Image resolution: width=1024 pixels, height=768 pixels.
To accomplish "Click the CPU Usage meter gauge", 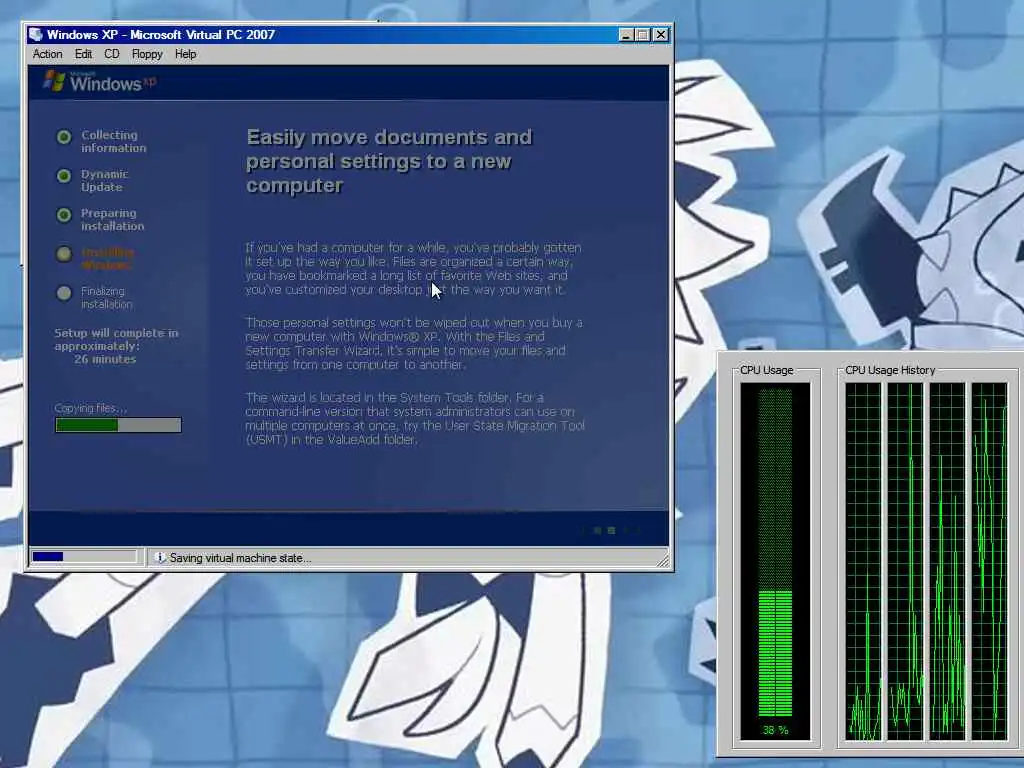I will [x=775, y=562].
